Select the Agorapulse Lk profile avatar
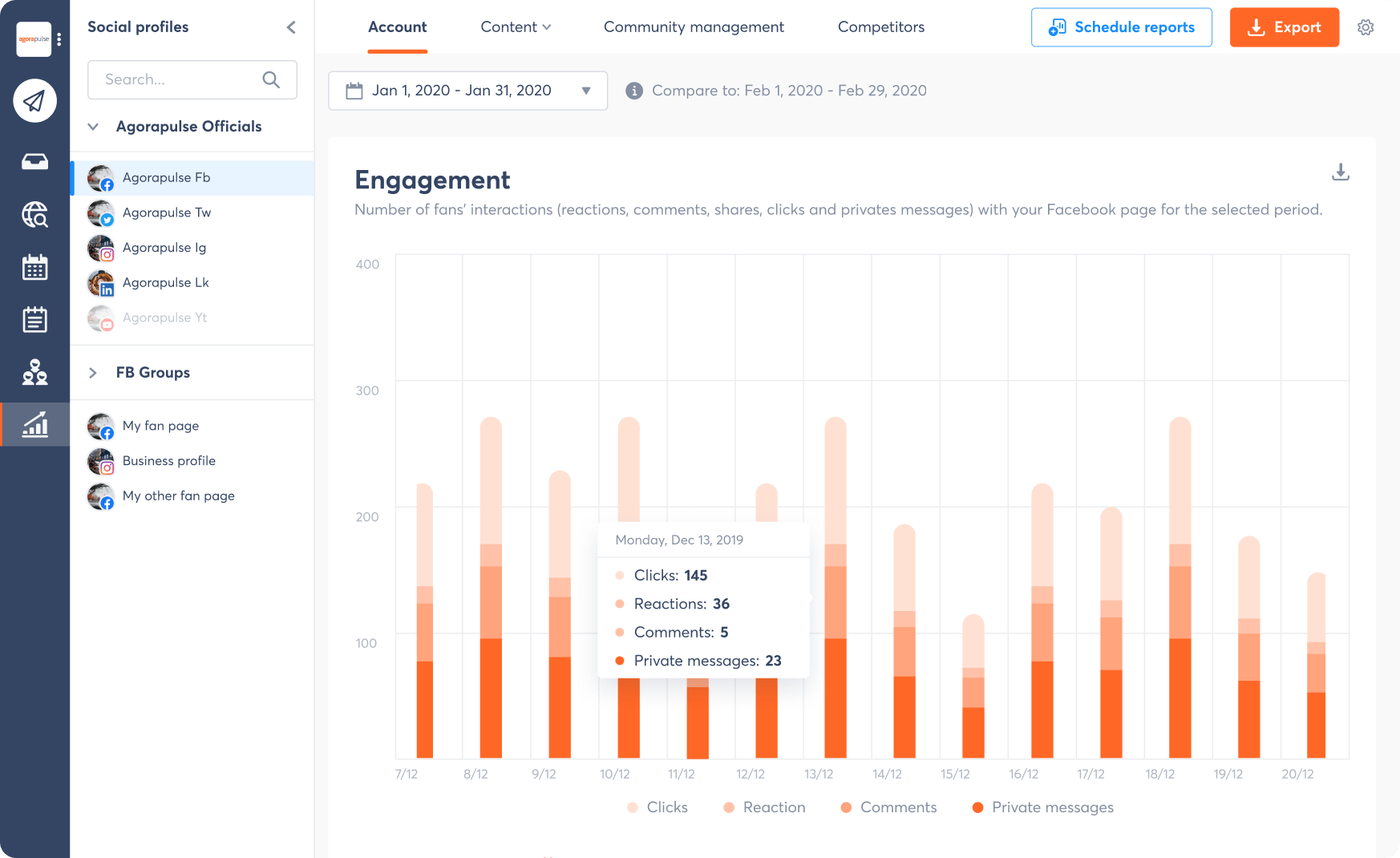1400x858 pixels. pos(101,283)
